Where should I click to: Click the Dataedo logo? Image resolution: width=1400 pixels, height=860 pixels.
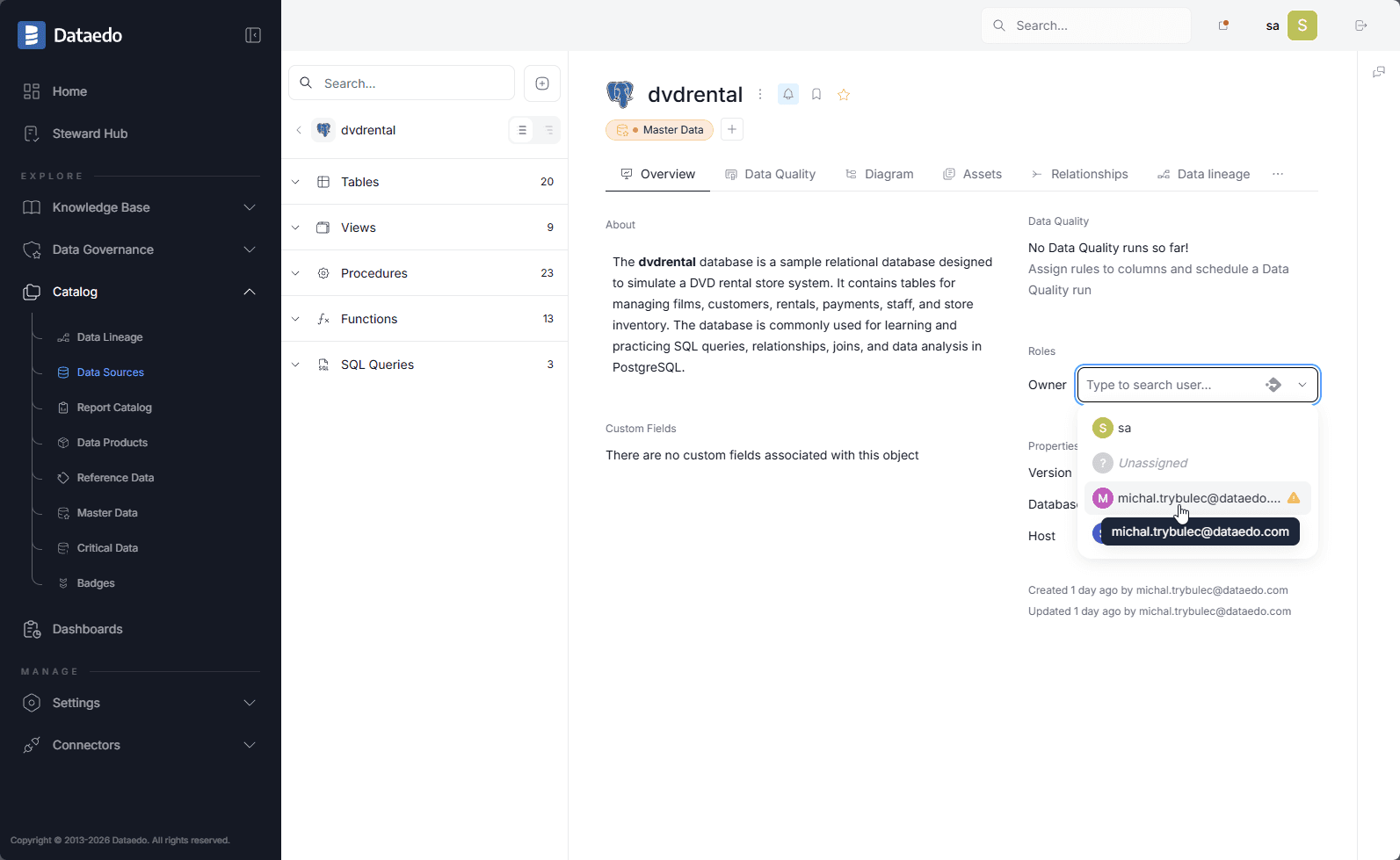(x=70, y=35)
